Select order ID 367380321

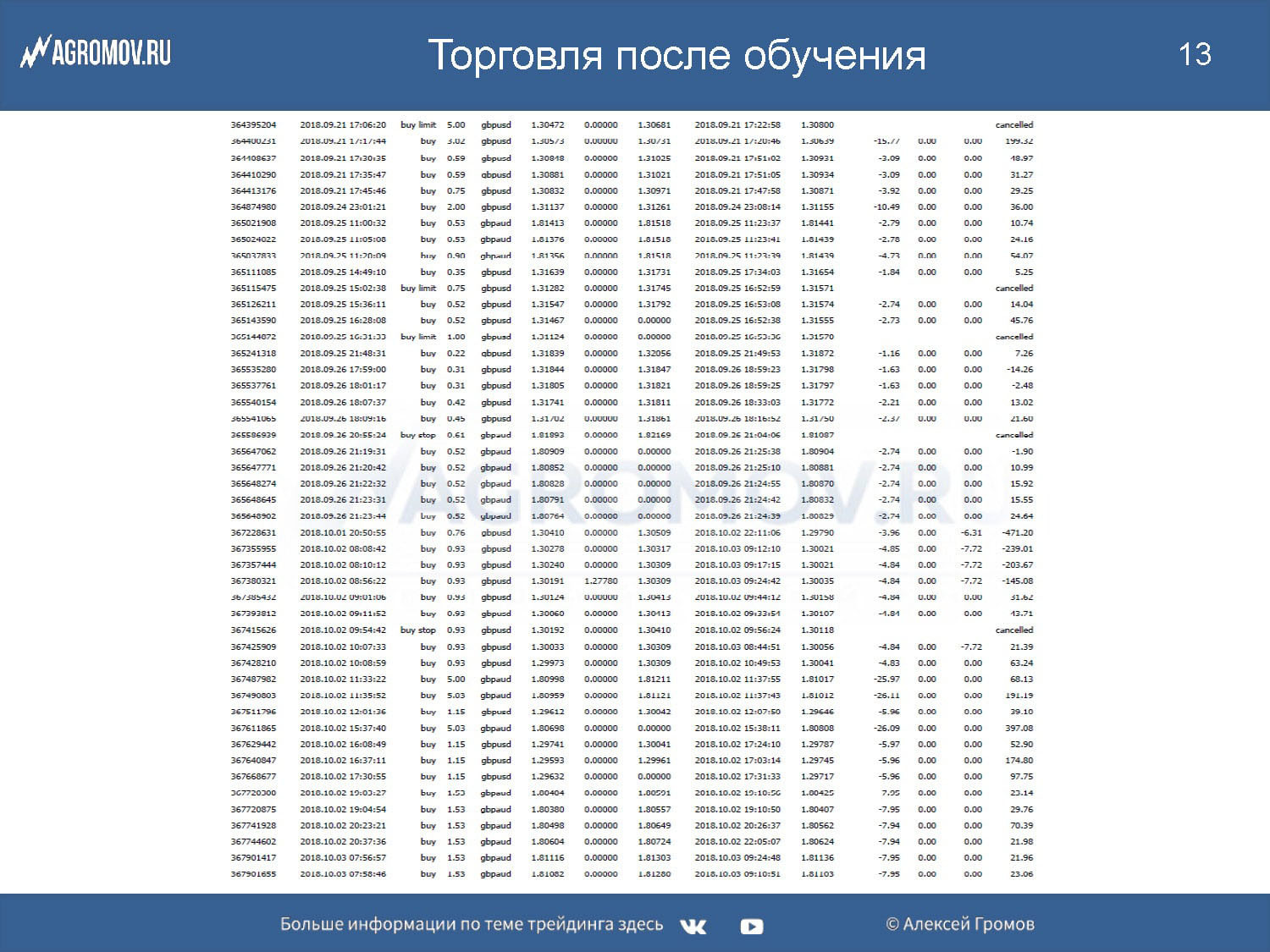(x=253, y=581)
